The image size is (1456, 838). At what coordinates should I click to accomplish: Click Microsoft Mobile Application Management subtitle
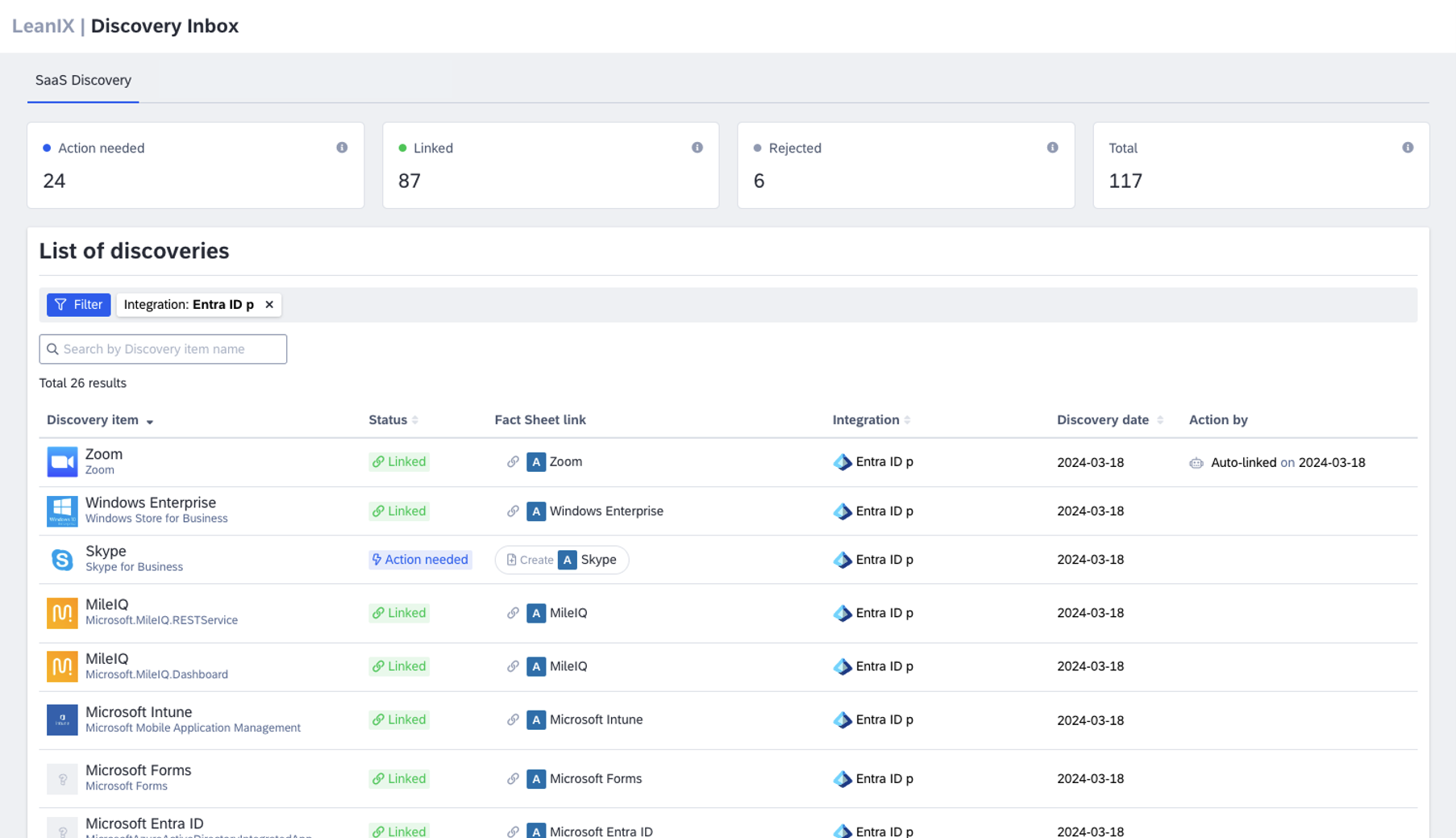[193, 728]
